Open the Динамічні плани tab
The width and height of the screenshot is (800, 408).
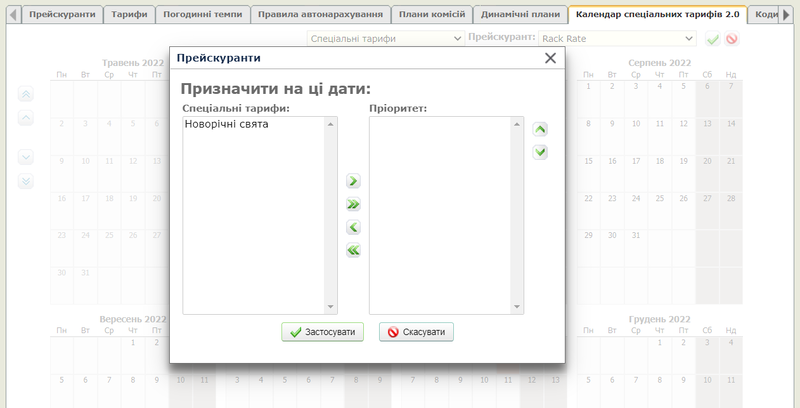click(x=520, y=15)
